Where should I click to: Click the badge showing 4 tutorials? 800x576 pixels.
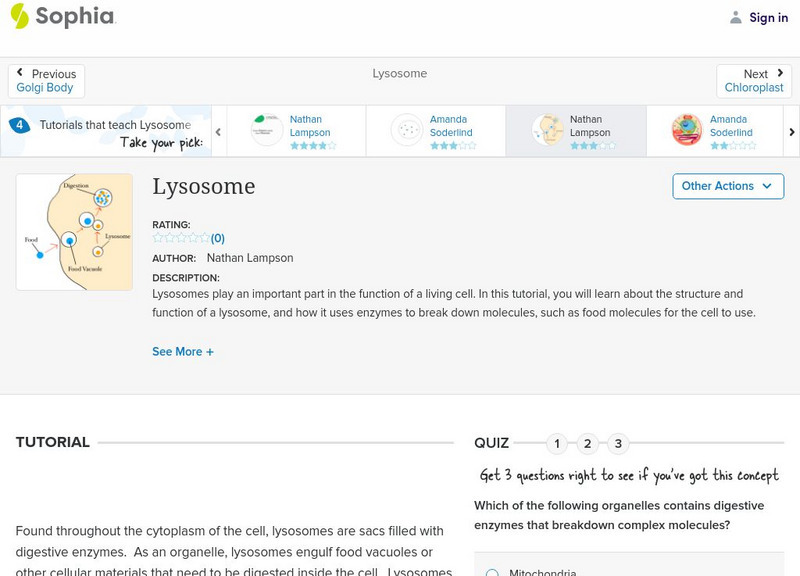[x=18, y=123]
